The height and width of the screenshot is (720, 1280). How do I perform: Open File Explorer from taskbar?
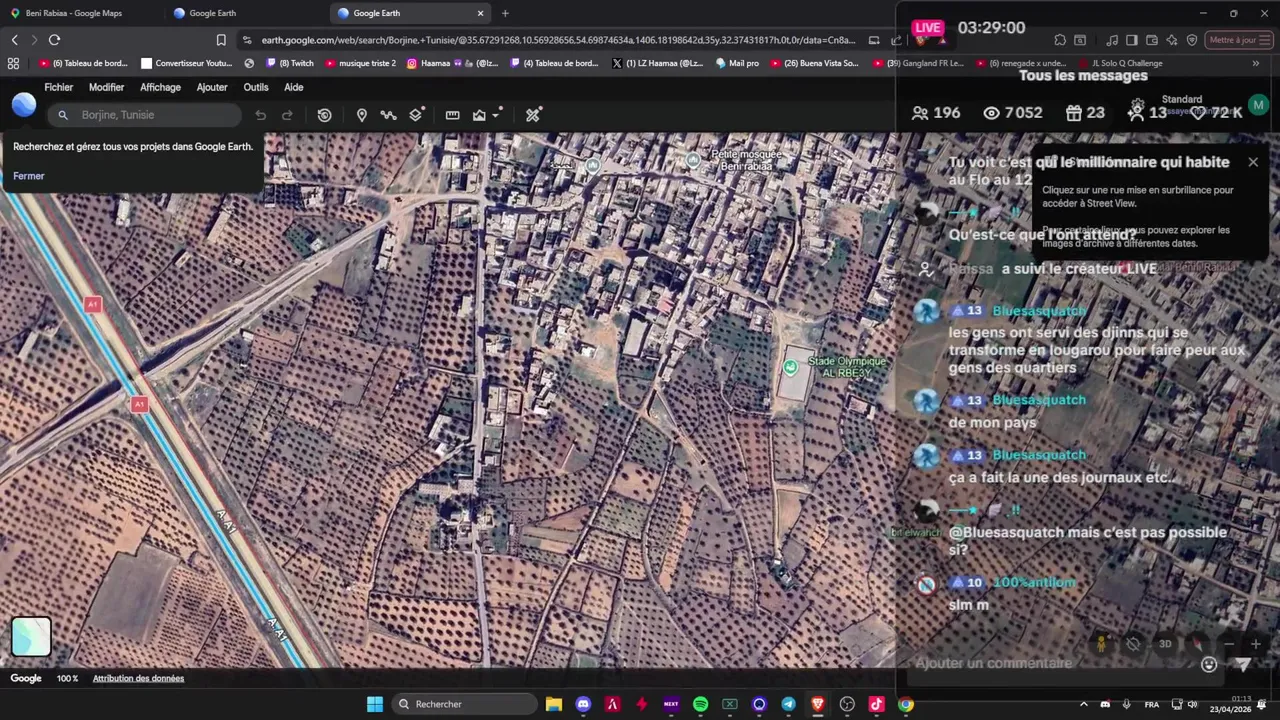554,704
